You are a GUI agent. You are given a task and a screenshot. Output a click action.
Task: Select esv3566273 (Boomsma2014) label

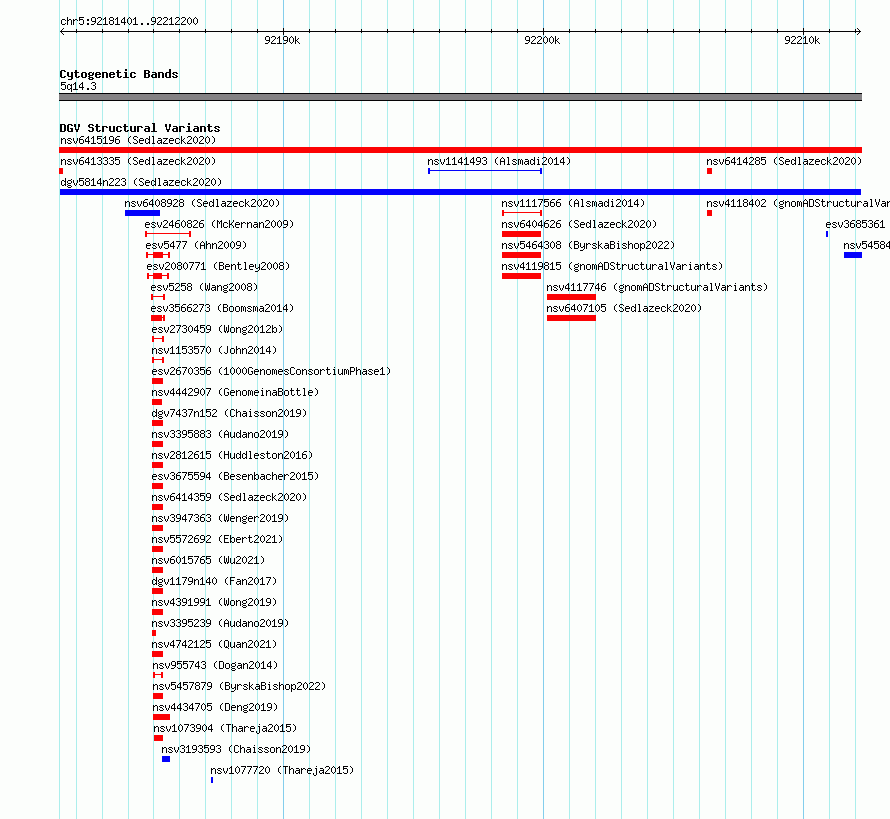pyautogui.click(x=222, y=308)
